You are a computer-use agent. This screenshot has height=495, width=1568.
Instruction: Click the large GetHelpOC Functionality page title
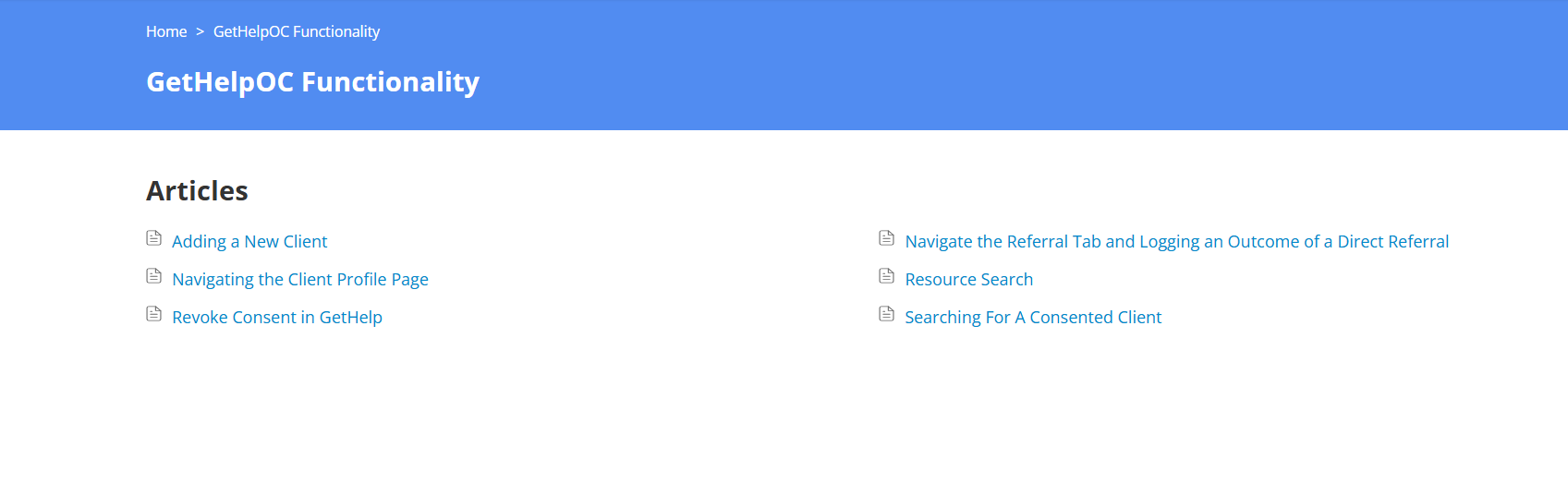[312, 82]
